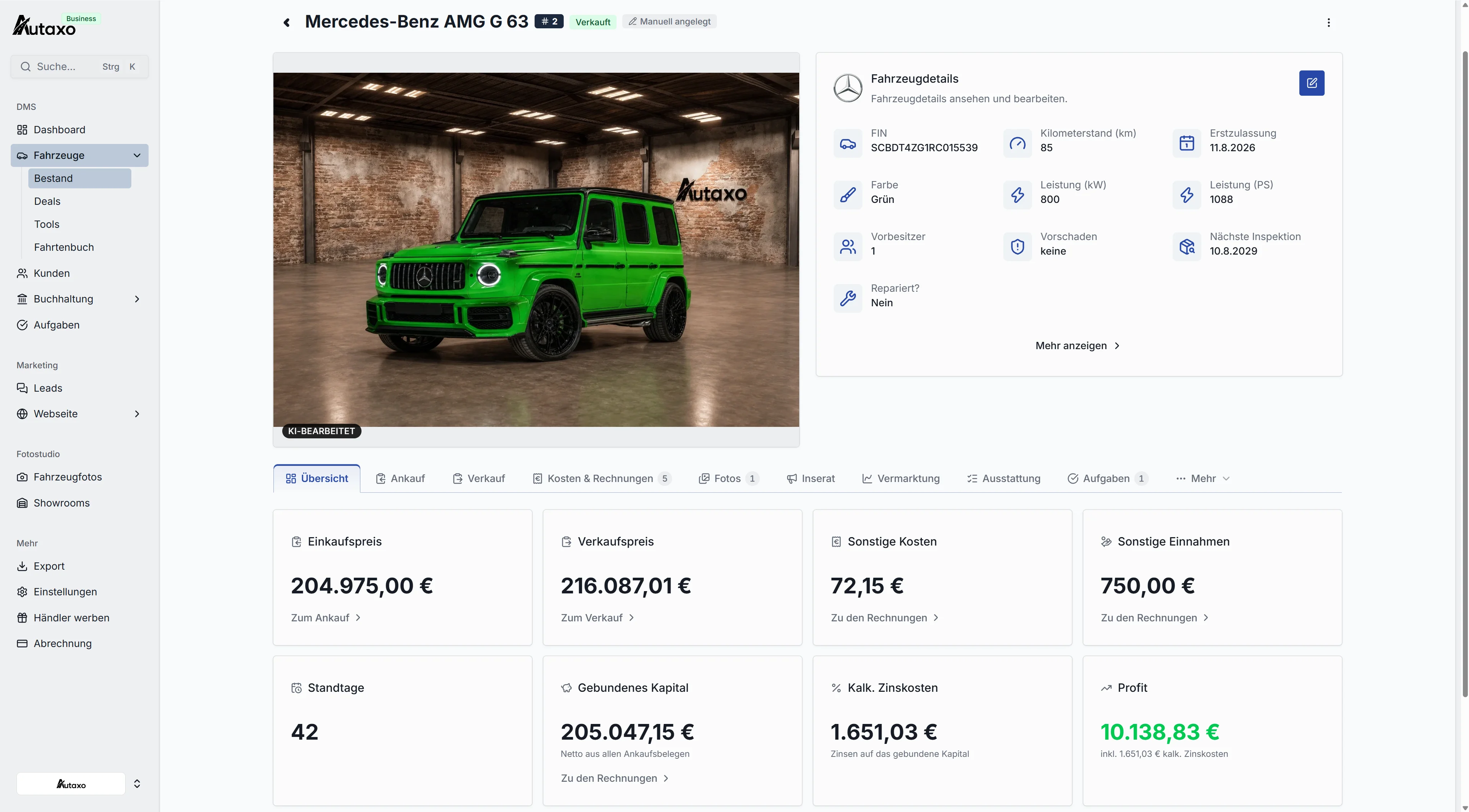The image size is (1469, 812).
Task: Follow the Zum Ankauf link
Action: 326,618
